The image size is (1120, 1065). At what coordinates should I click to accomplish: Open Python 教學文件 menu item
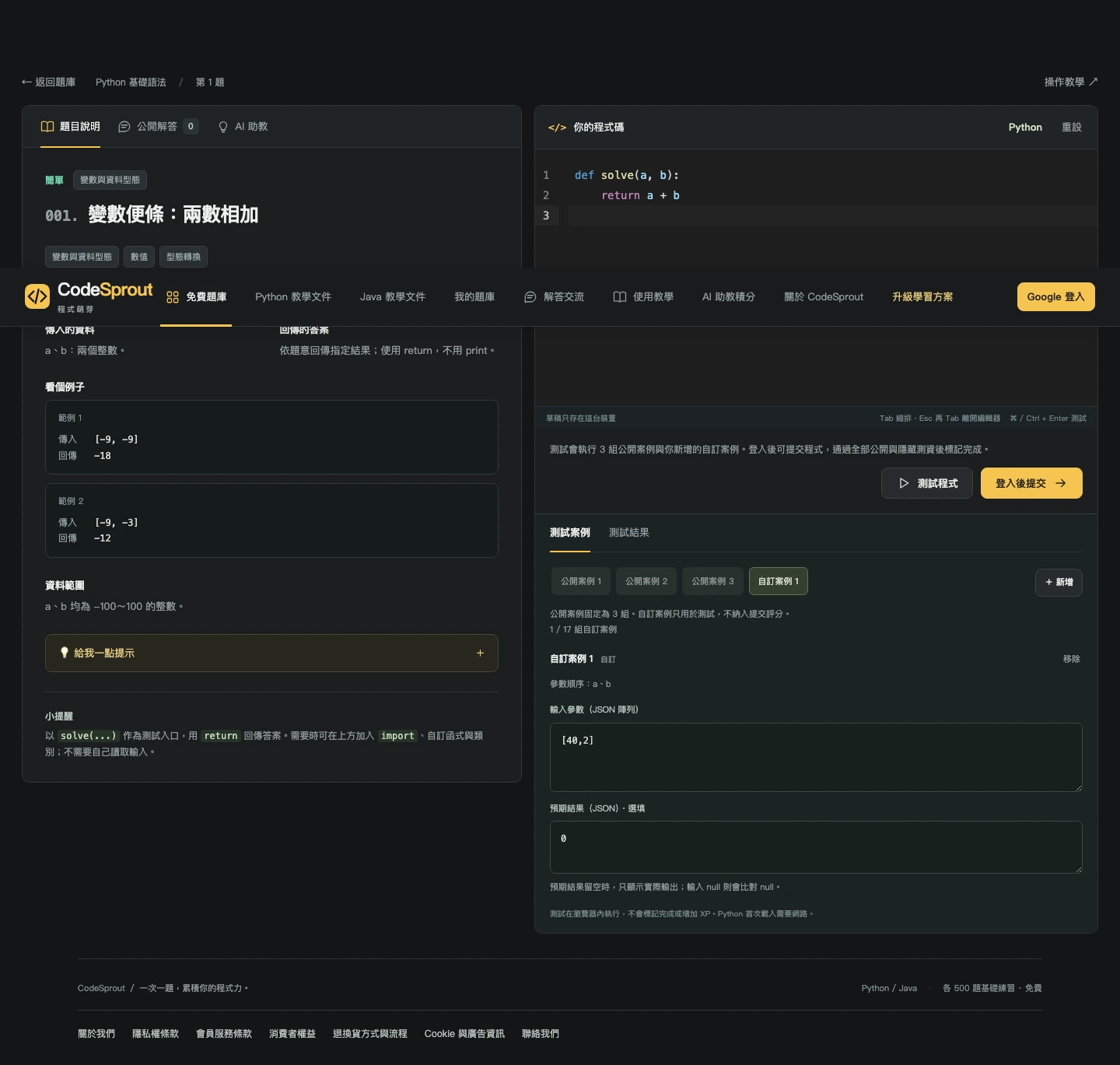point(293,297)
